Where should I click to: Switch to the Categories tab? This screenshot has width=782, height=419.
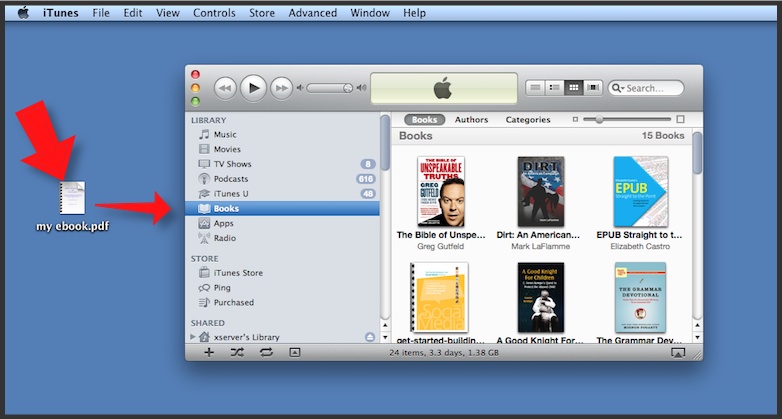coord(528,120)
